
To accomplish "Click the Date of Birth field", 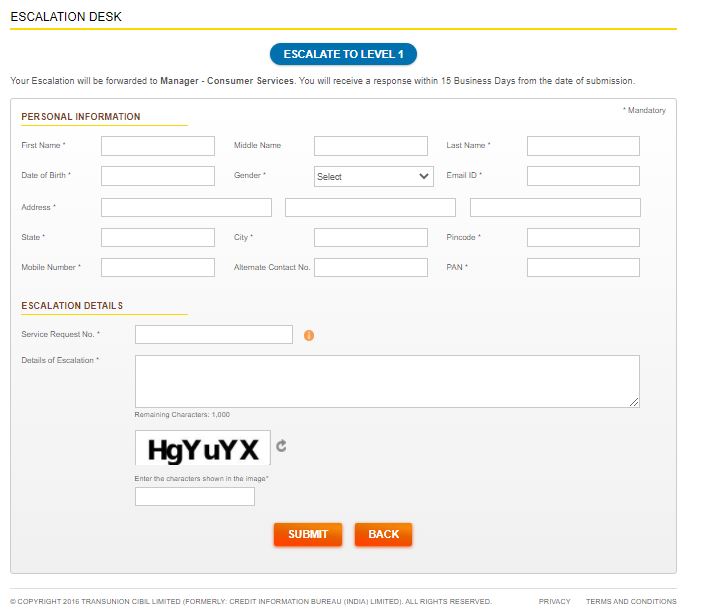I will pos(158,176).
